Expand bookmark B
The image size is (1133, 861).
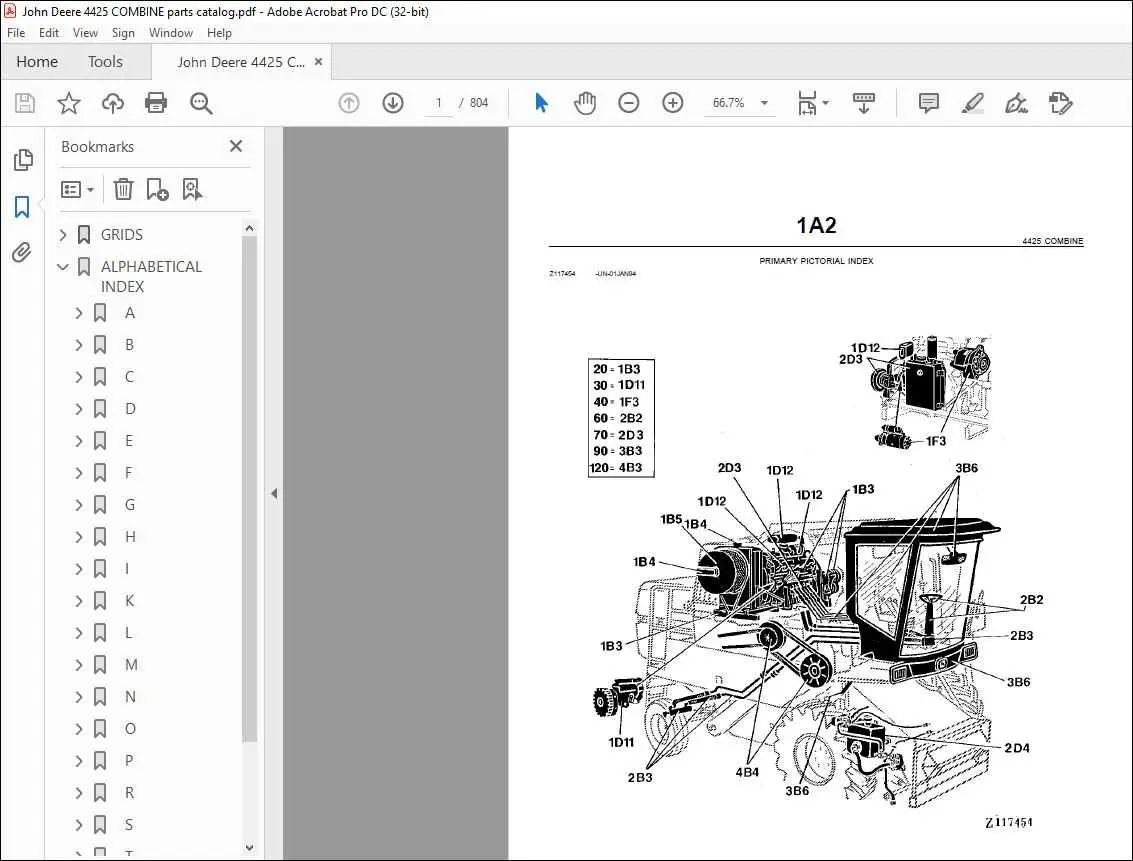[x=79, y=345]
